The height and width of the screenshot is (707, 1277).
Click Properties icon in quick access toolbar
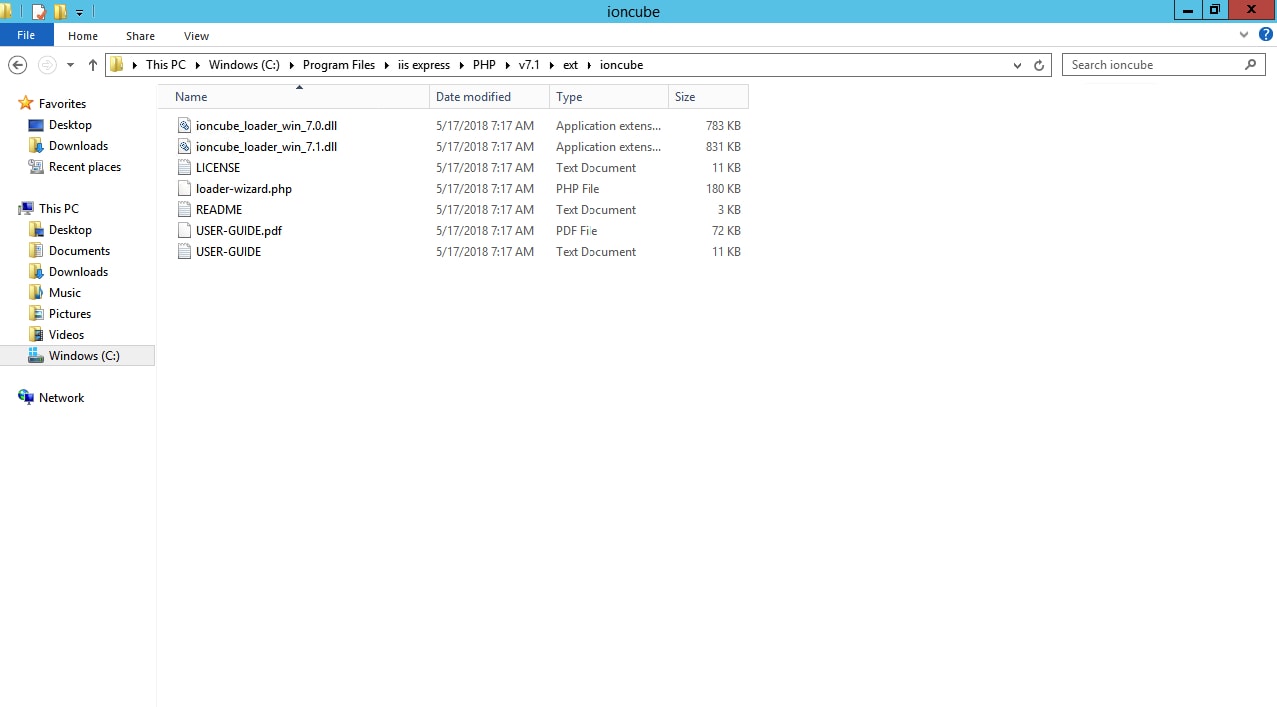click(39, 12)
